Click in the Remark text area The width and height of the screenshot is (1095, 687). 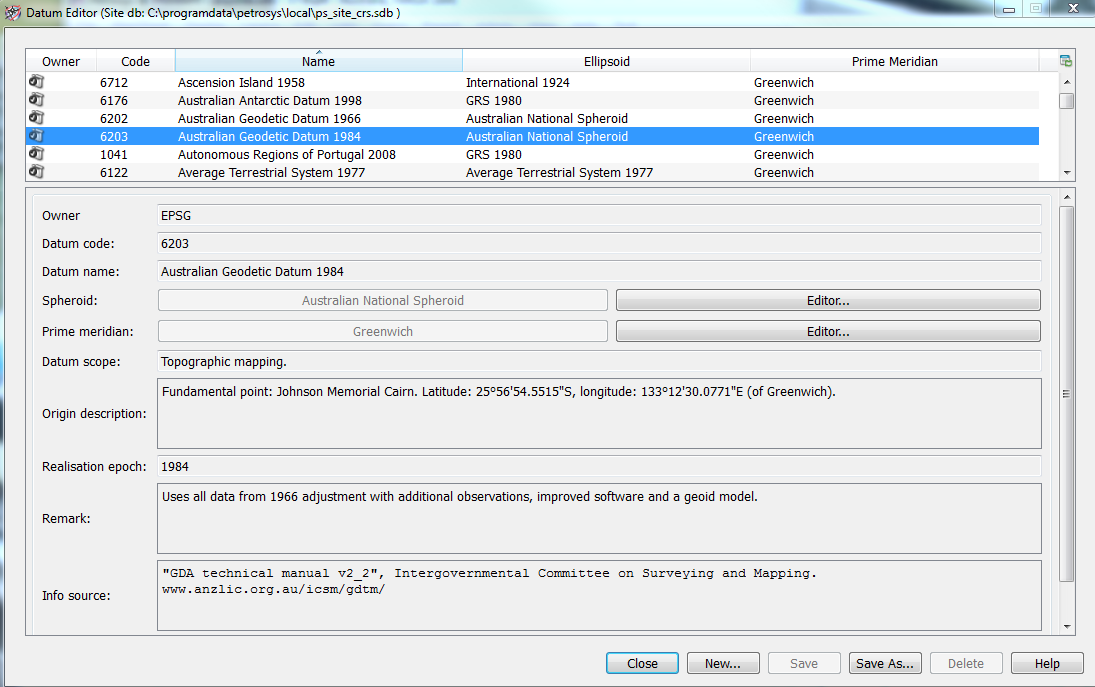(599, 518)
